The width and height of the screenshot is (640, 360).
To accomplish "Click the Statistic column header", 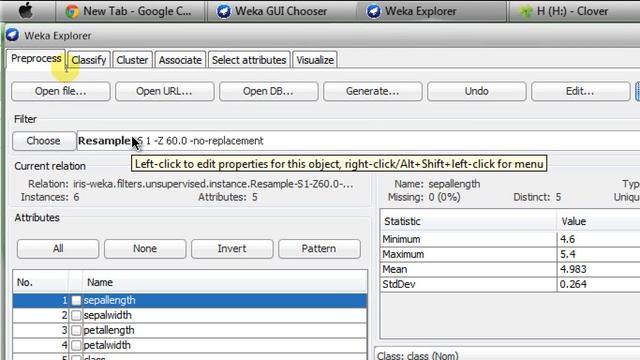I will click(x=469, y=222).
